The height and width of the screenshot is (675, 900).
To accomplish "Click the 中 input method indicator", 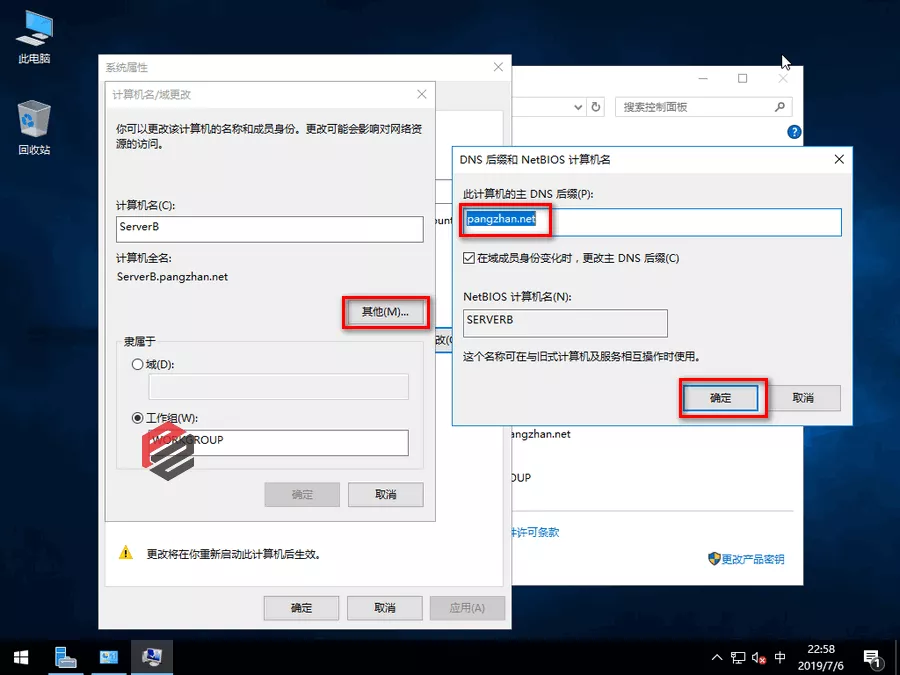I will [x=780, y=658].
